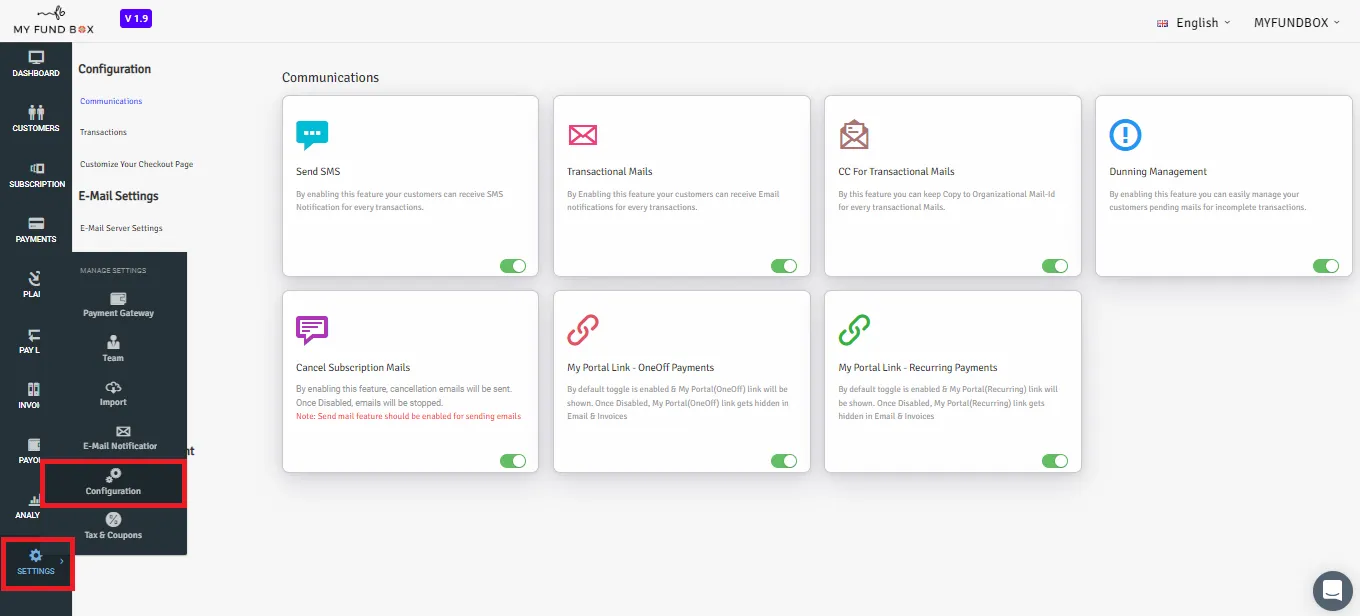Screen dimensions: 1360x616
Task: Select the Team icon in Manage Settings
Action: (x=113, y=342)
